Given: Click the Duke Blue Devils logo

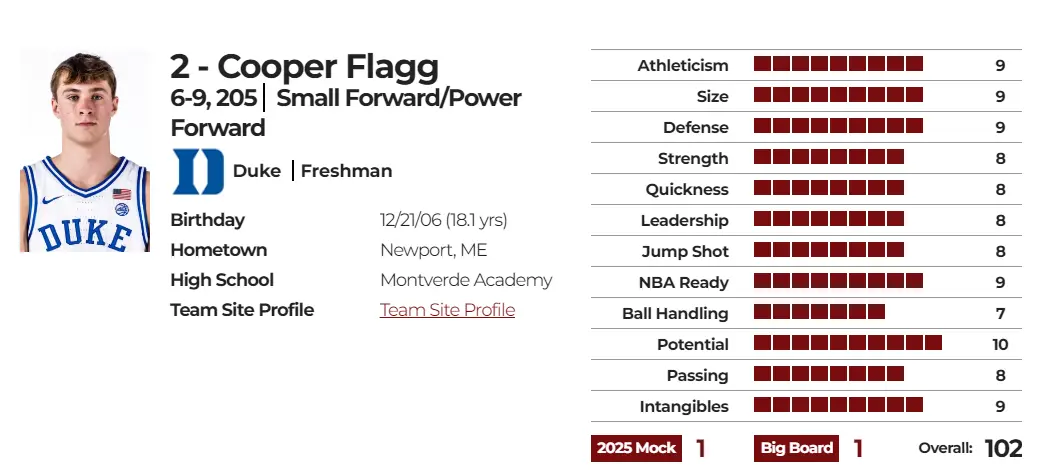Looking at the screenshot, I should [198, 171].
